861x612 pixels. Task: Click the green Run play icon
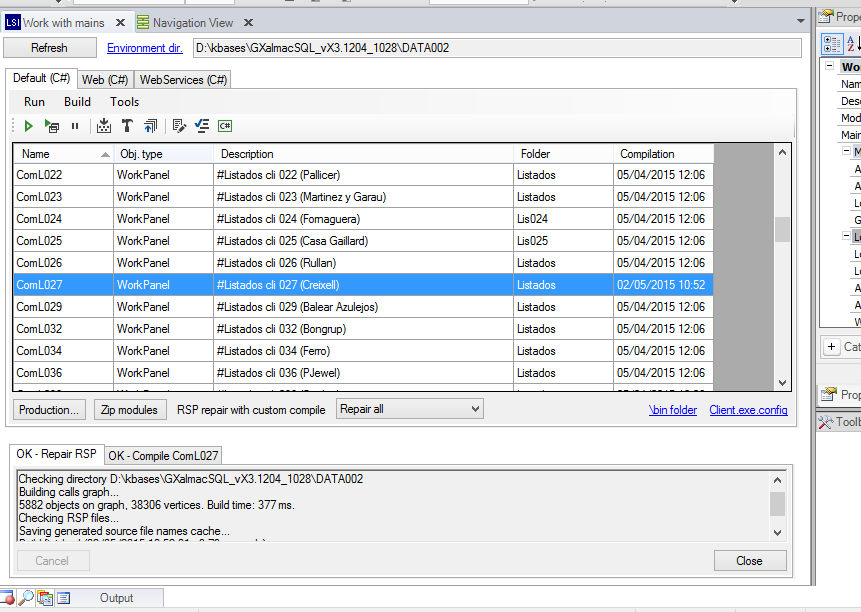pos(29,126)
